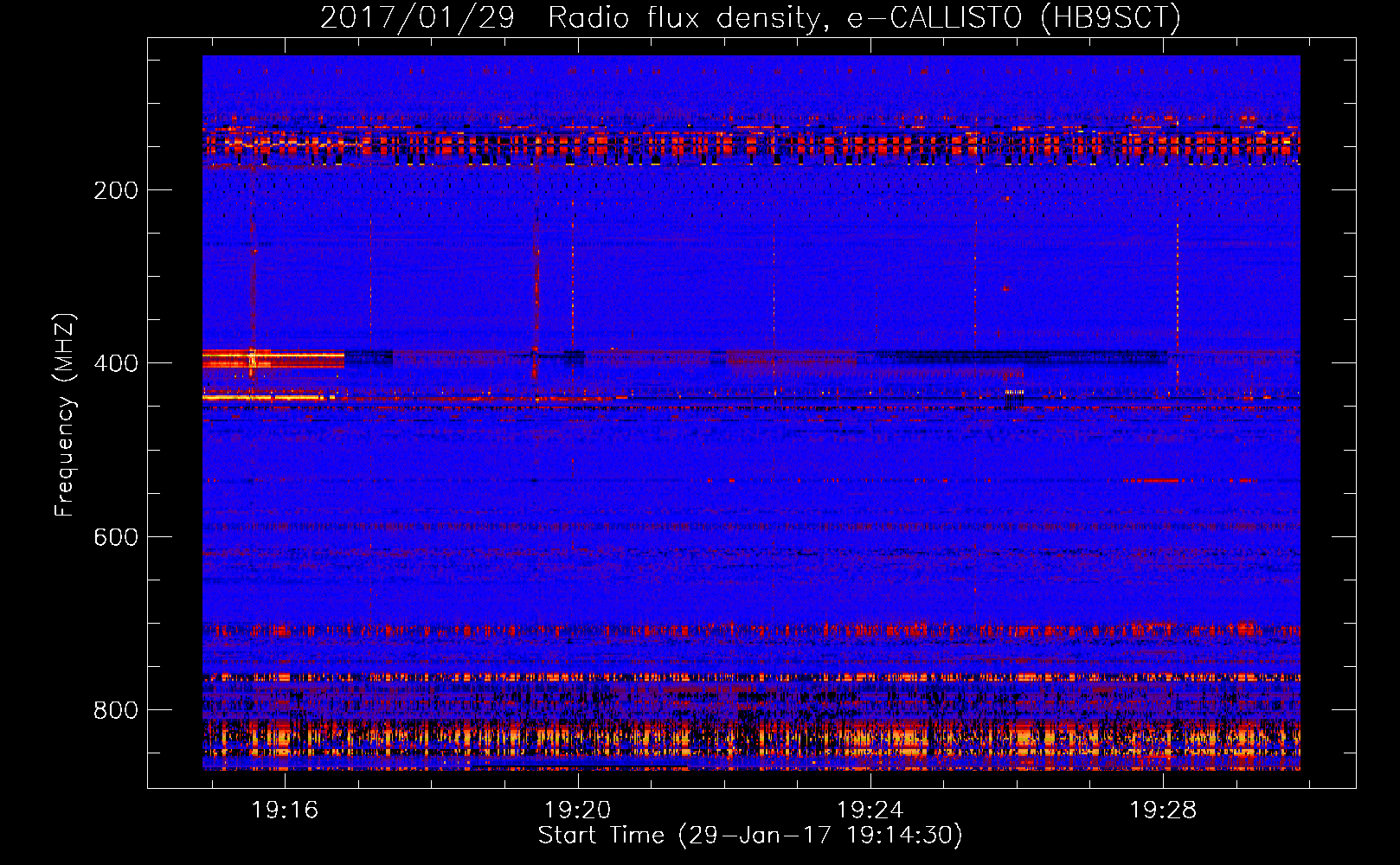The image size is (1400, 865).
Task: Click the 200 frequency tick label
Action: (116, 190)
